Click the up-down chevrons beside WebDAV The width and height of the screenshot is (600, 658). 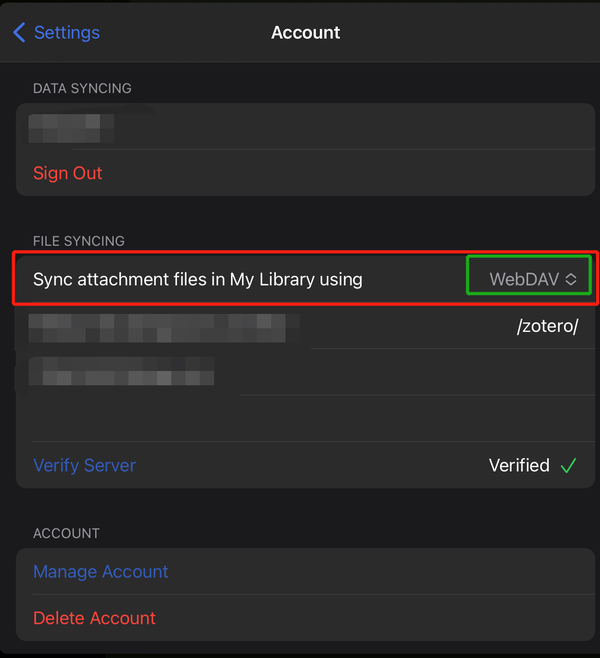(x=571, y=279)
